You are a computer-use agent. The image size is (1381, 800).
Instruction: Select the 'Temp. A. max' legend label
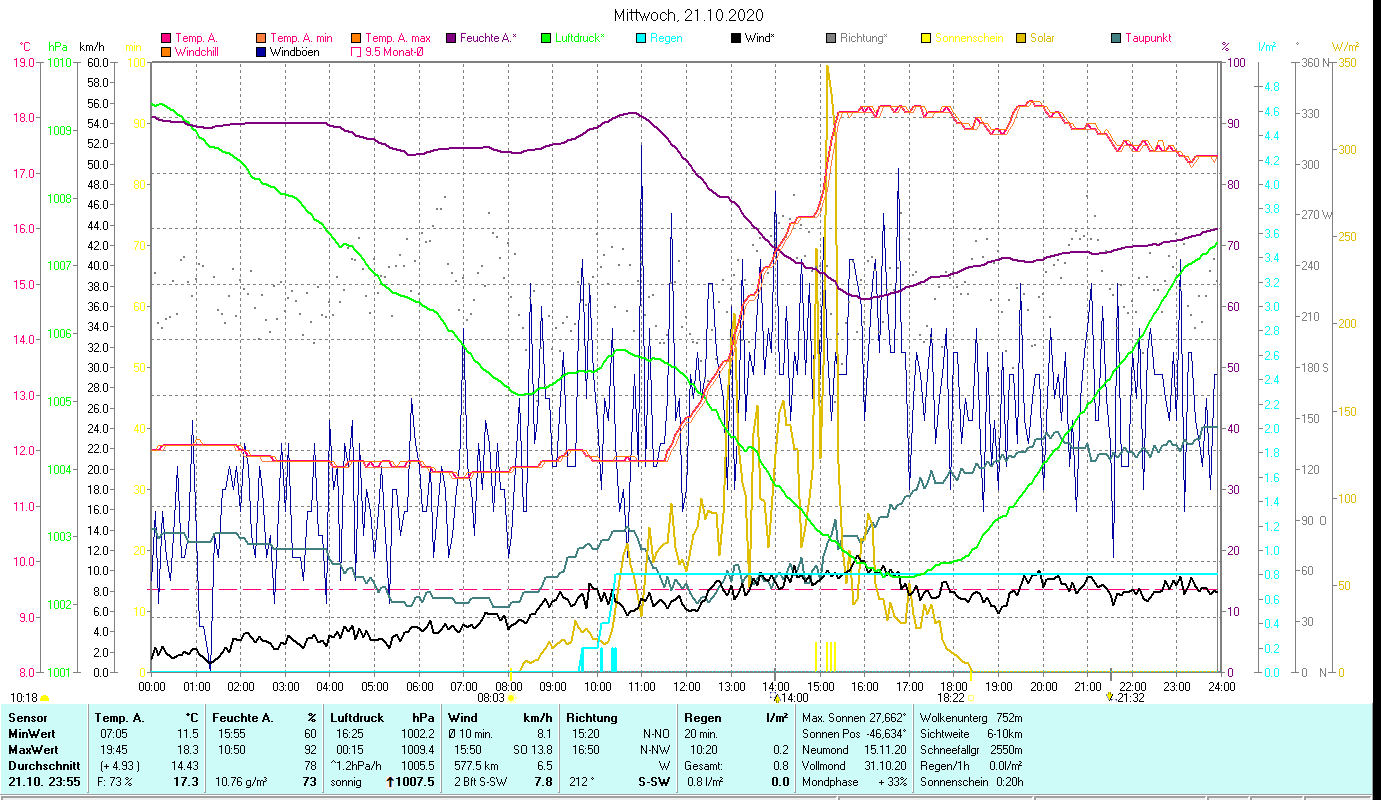pos(399,38)
